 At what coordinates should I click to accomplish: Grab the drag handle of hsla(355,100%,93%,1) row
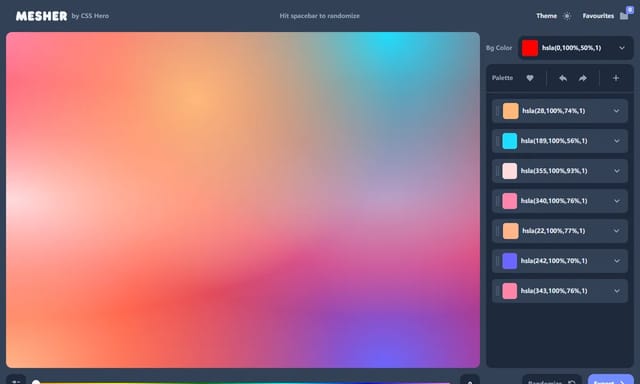click(x=497, y=171)
